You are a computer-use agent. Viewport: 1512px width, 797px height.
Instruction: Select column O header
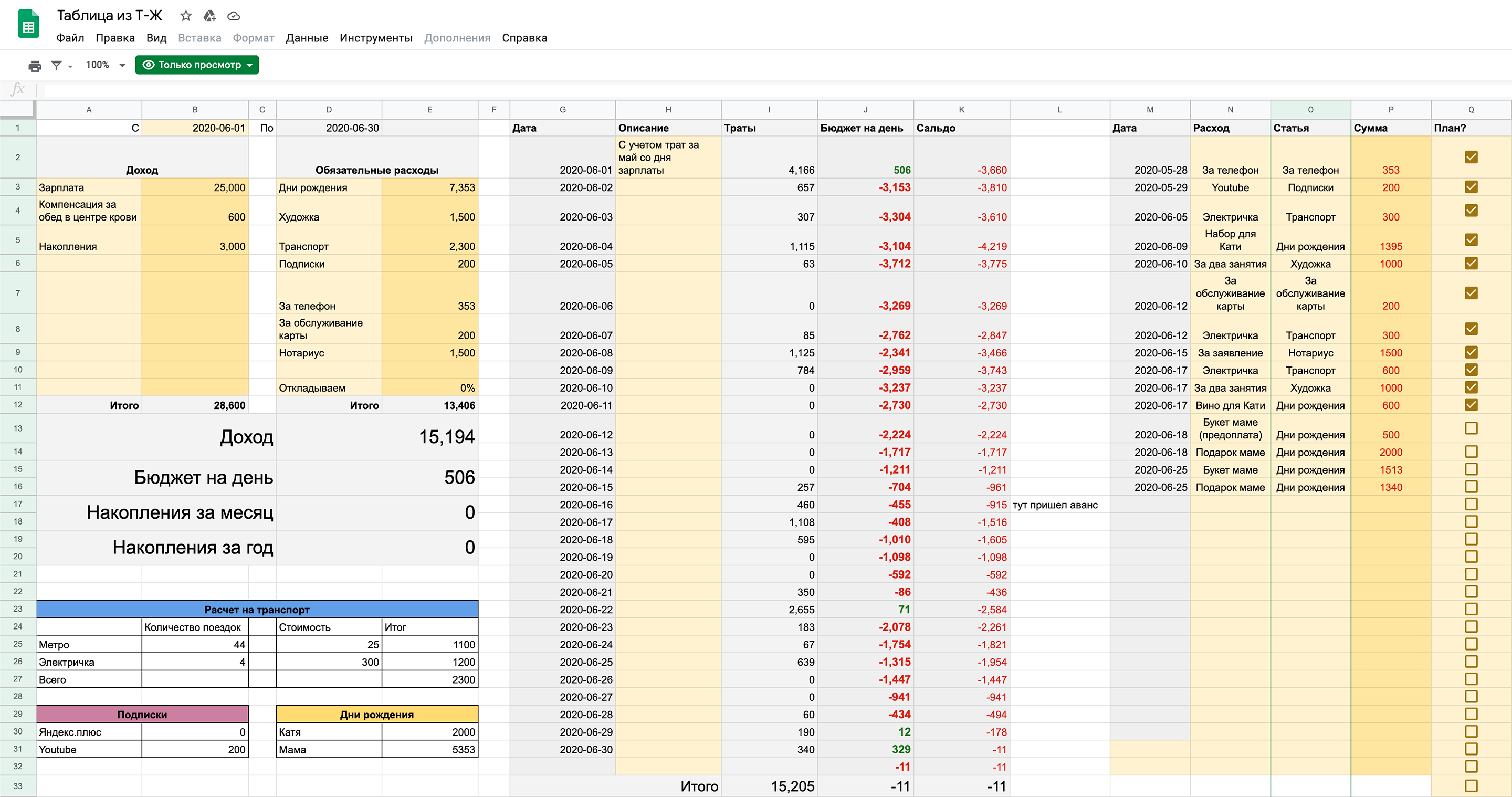point(1310,110)
